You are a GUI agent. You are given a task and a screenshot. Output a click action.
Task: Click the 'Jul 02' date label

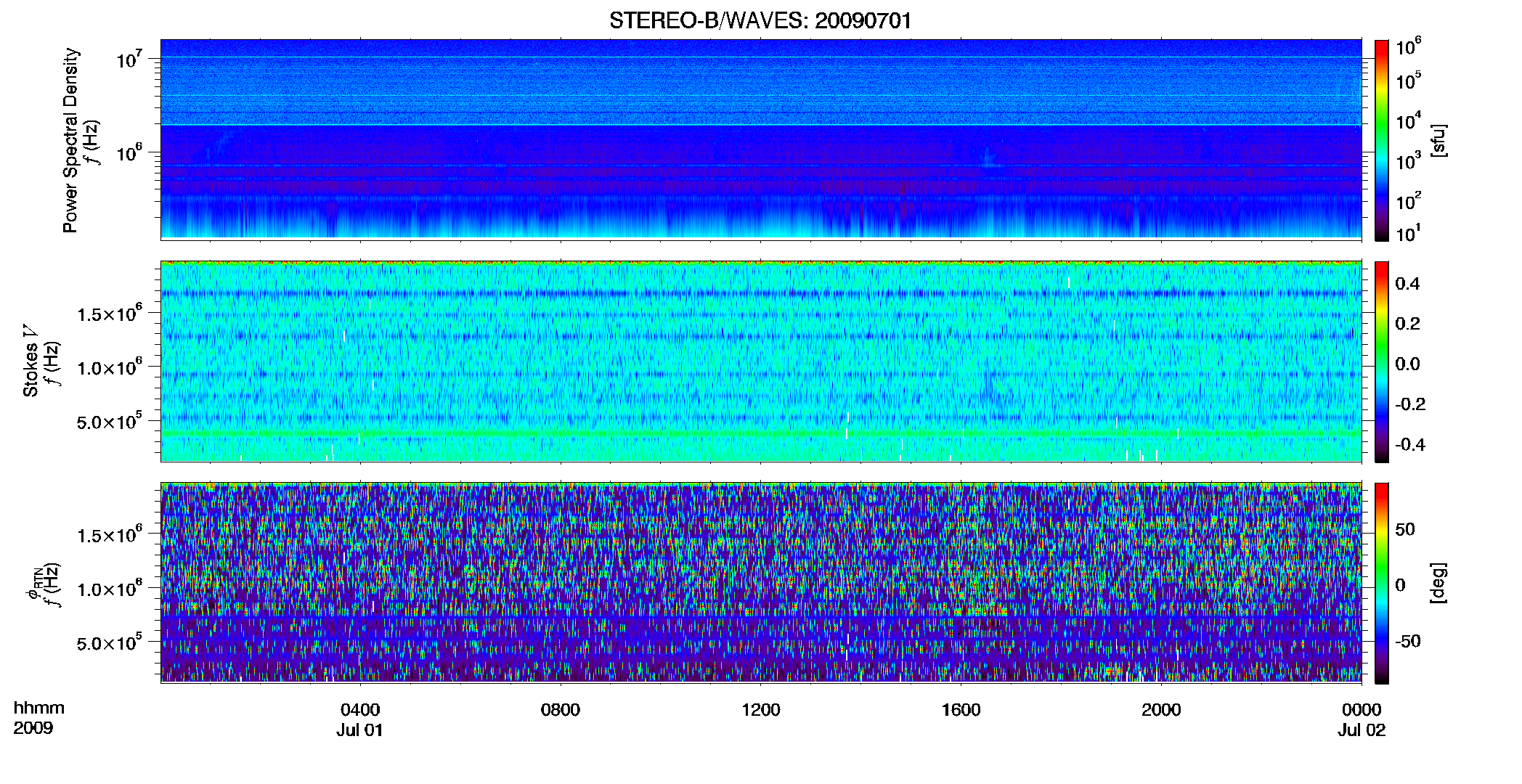pyautogui.click(x=1362, y=730)
